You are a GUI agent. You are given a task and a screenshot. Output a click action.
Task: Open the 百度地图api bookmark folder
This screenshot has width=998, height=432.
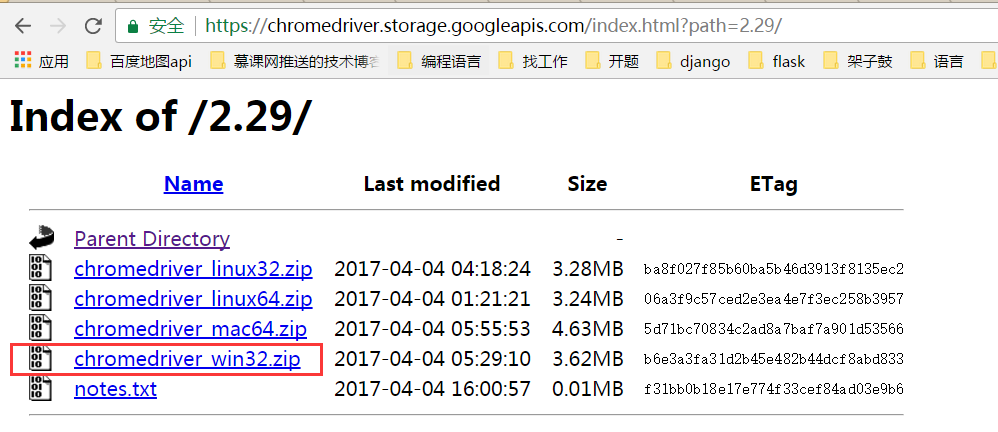point(139,61)
